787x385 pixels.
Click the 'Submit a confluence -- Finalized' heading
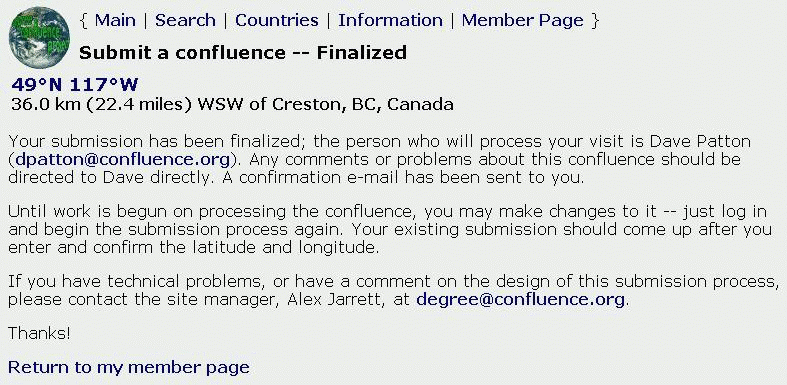tap(243, 52)
